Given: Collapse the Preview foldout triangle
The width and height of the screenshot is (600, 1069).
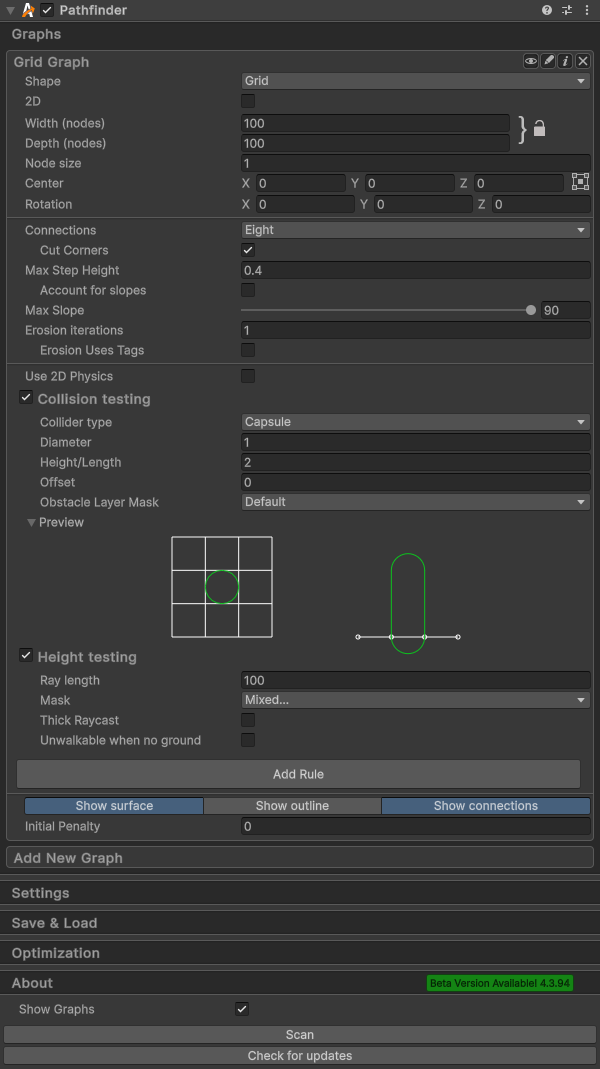Looking at the screenshot, I should 31,523.
